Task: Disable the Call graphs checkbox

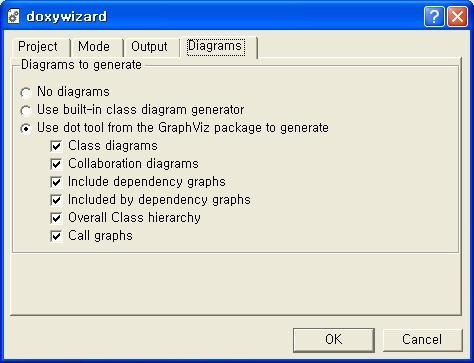Action: [x=56, y=236]
